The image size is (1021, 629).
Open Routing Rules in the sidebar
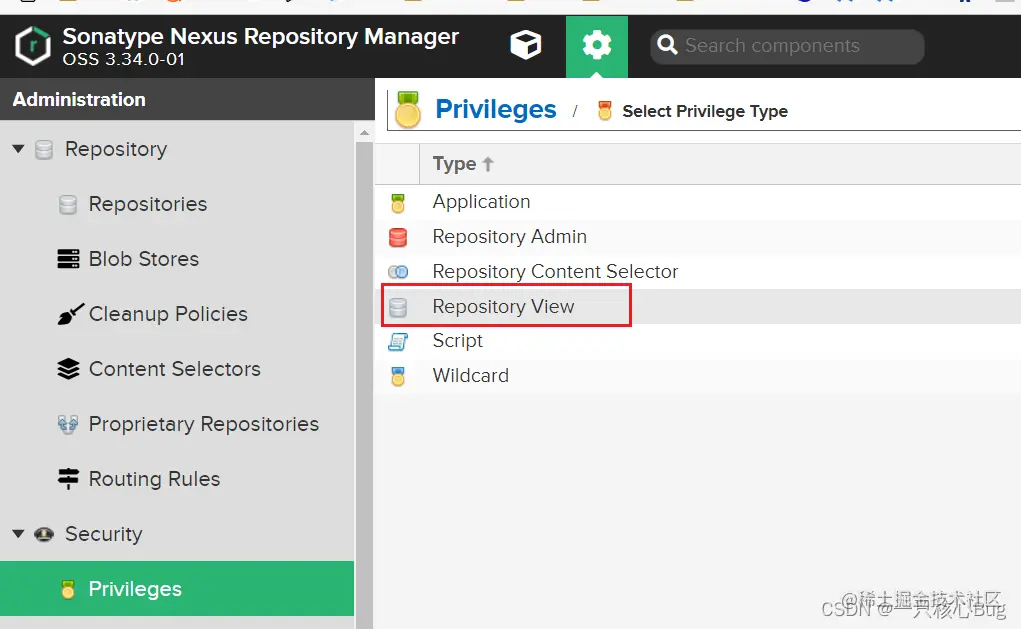coord(154,479)
